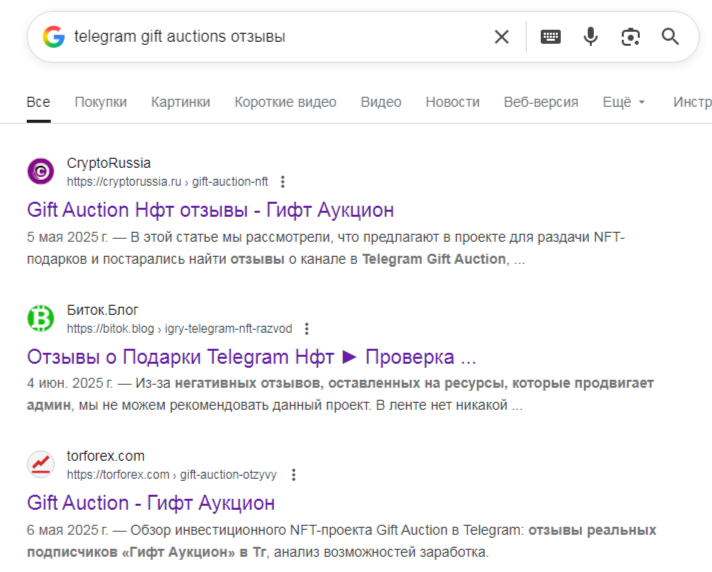
Task: Switch to the Картинки tab
Action: coord(181,102)
